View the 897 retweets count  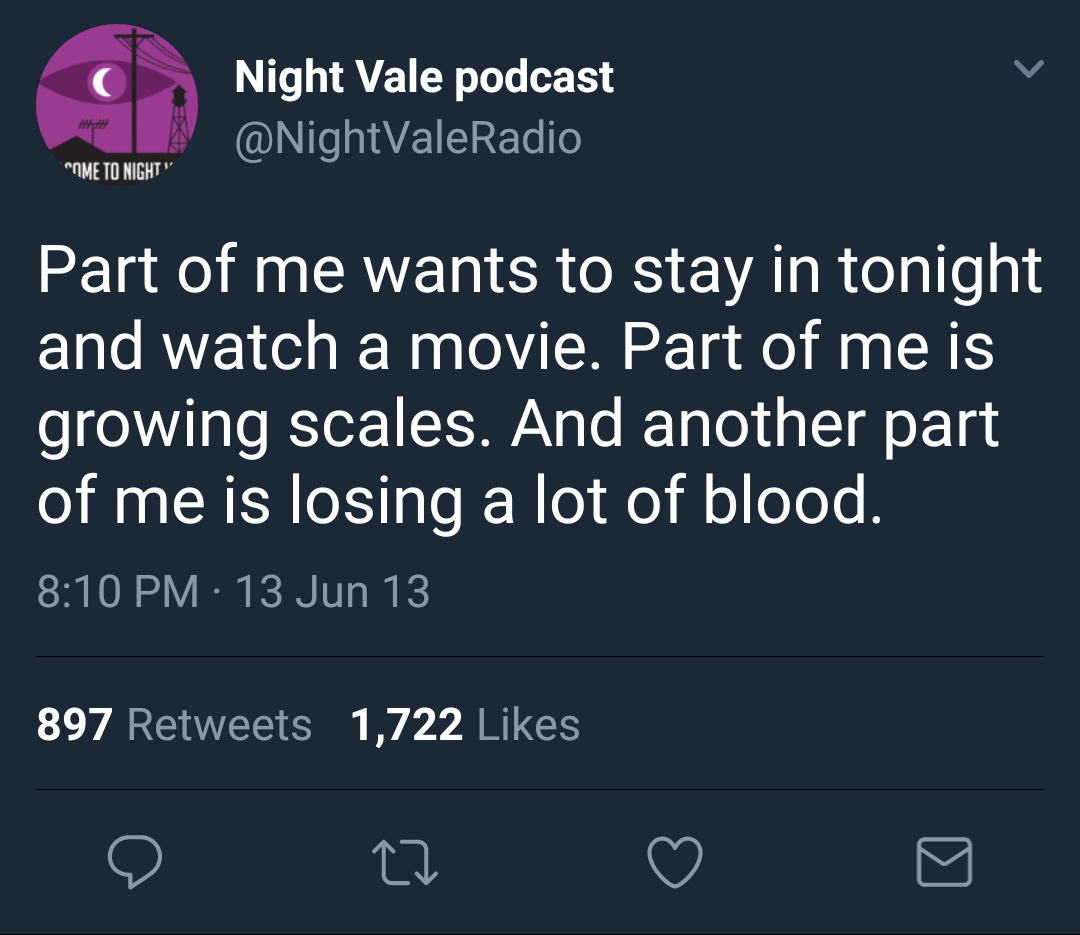coord(75,724)
